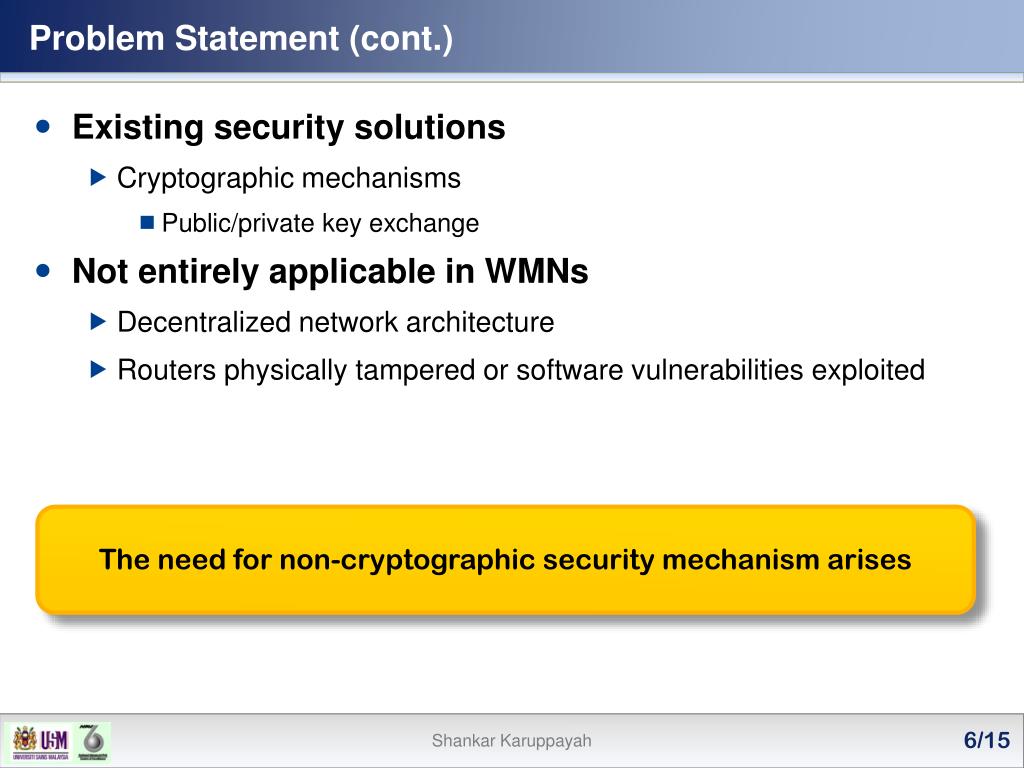
Task: Click the Cryptographic mechanisms text line
Action: coord(289,178)
